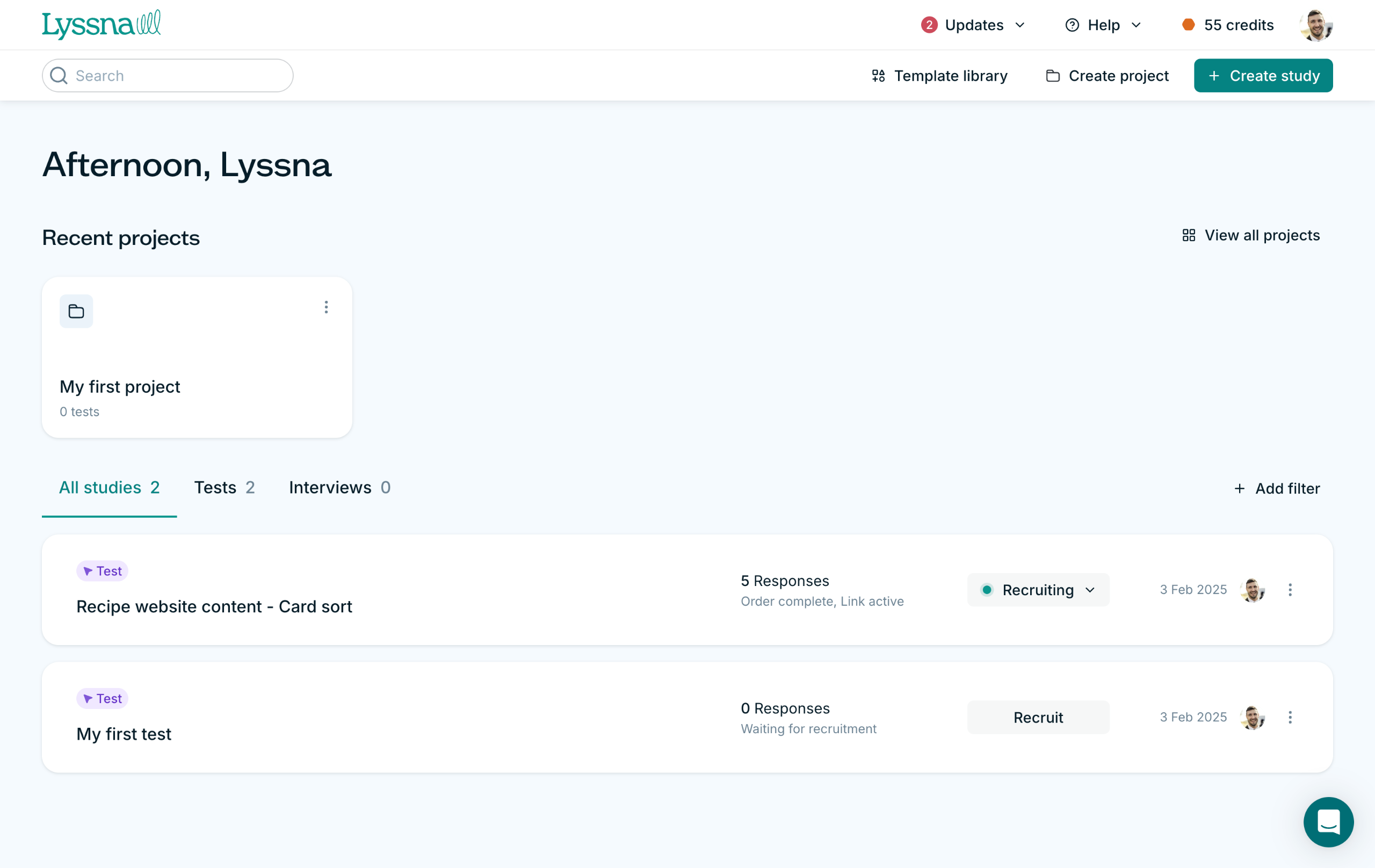Click the user profile avatar in header
This screenshot has width=1375, height=868.
coord(1315,25)
